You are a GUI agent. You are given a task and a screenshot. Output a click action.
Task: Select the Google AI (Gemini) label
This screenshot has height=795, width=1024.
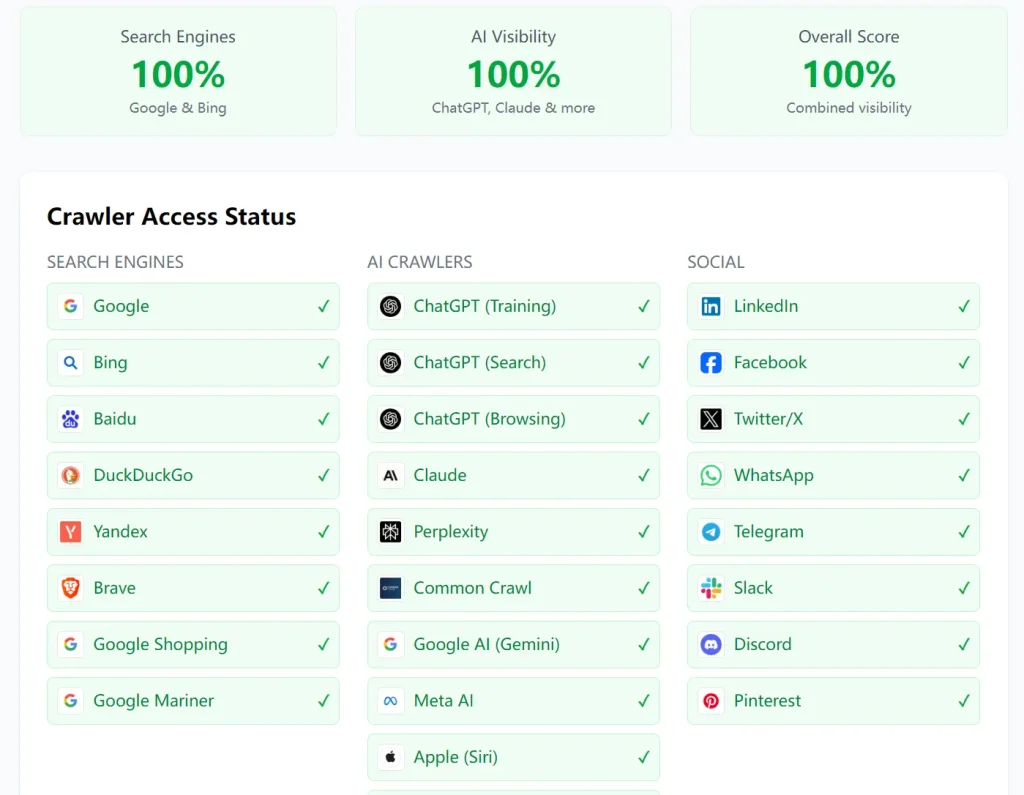486,645
